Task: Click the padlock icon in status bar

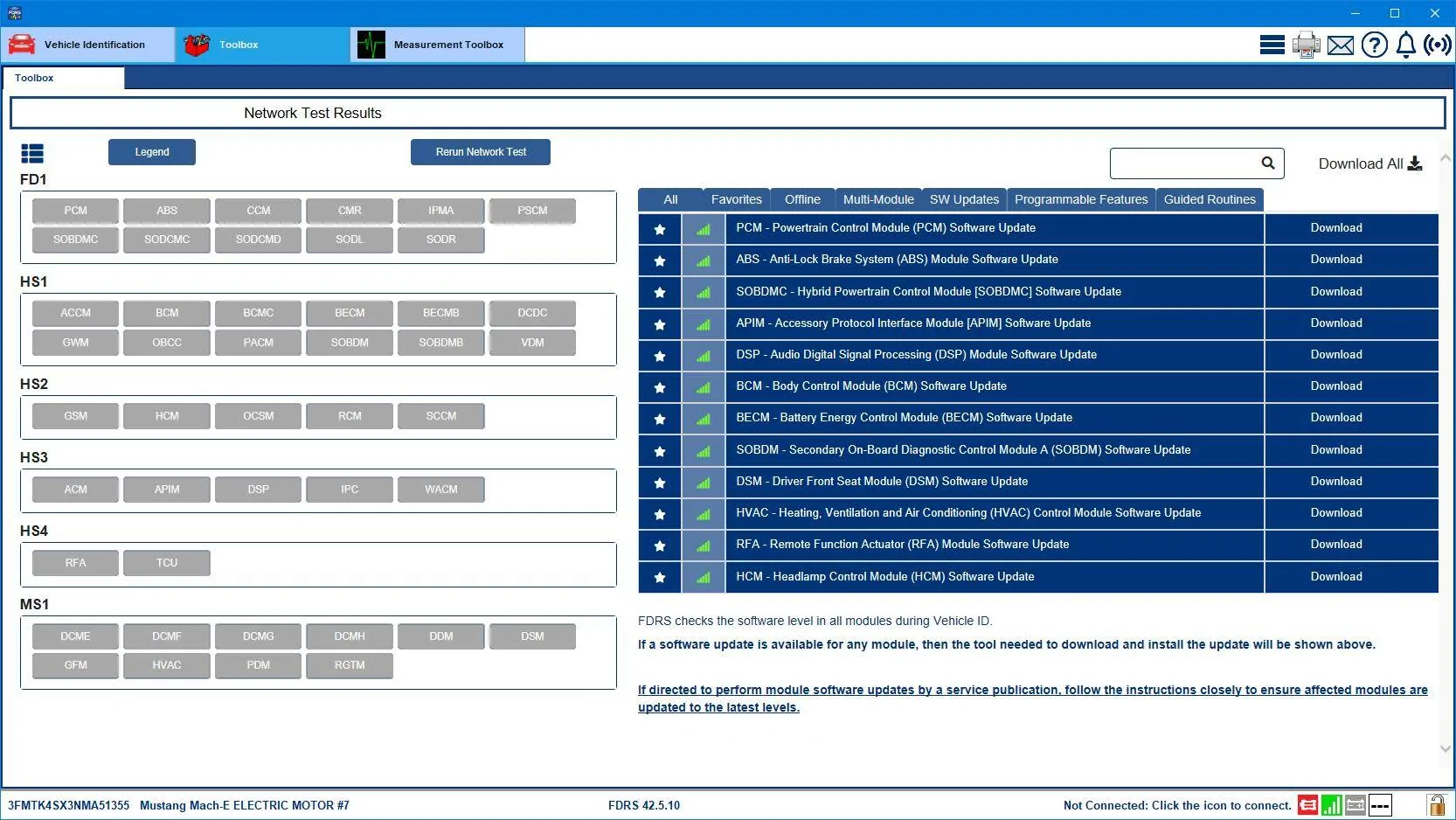Action: (1436, 804)
